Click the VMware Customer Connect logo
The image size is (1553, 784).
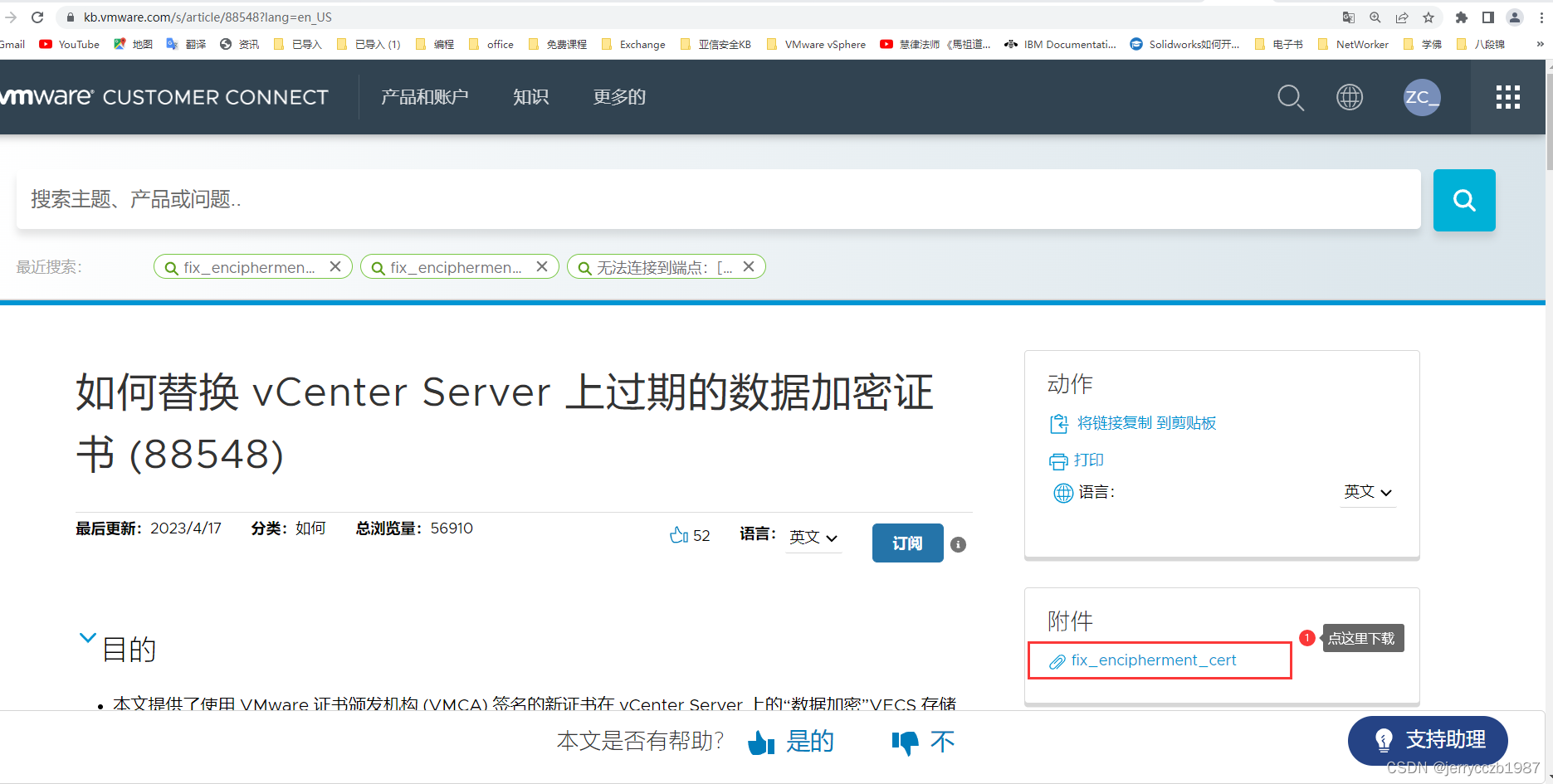(164, 97)
